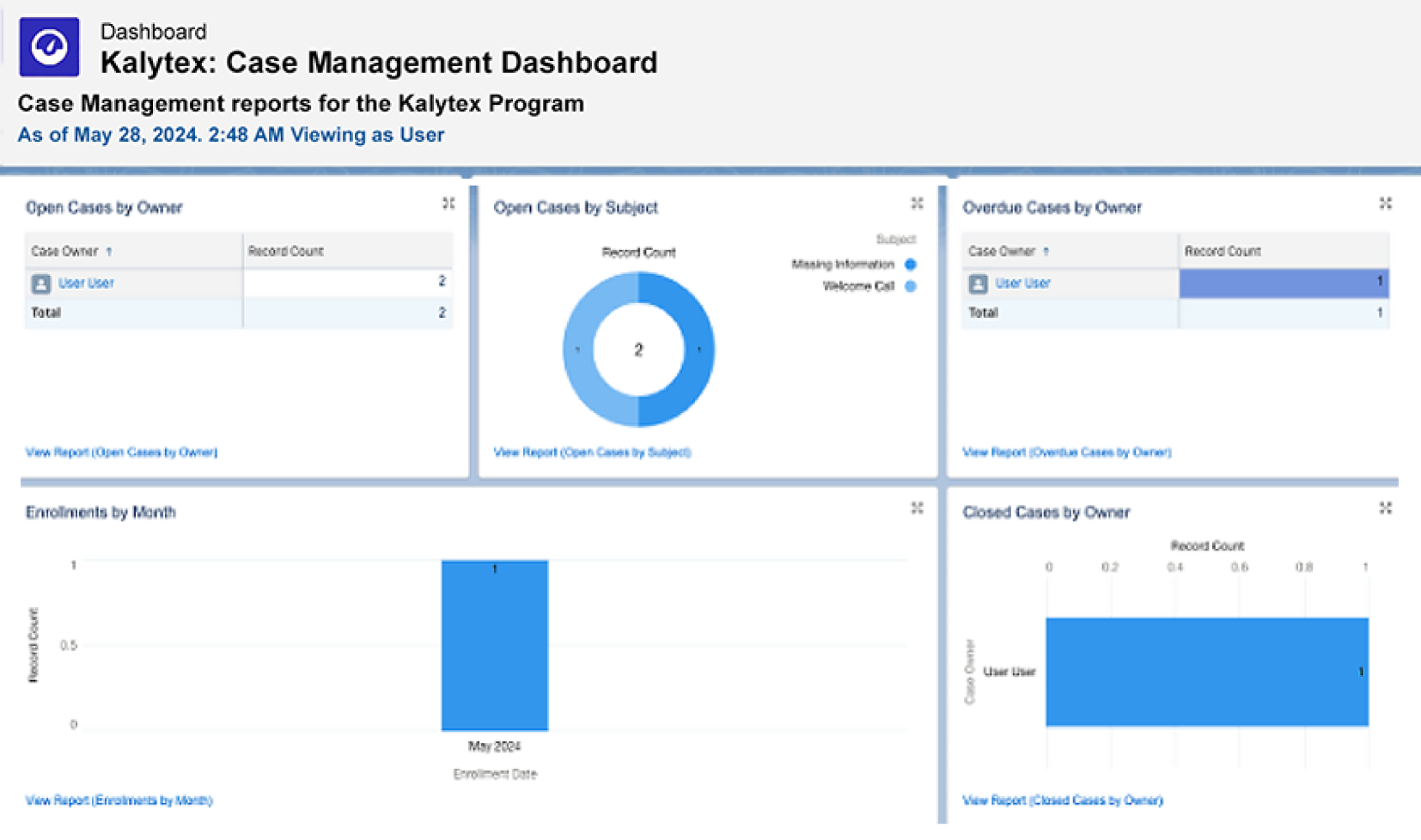
Task: Click Open Cases by Owner widget title
Action: (x=104, y=208)
